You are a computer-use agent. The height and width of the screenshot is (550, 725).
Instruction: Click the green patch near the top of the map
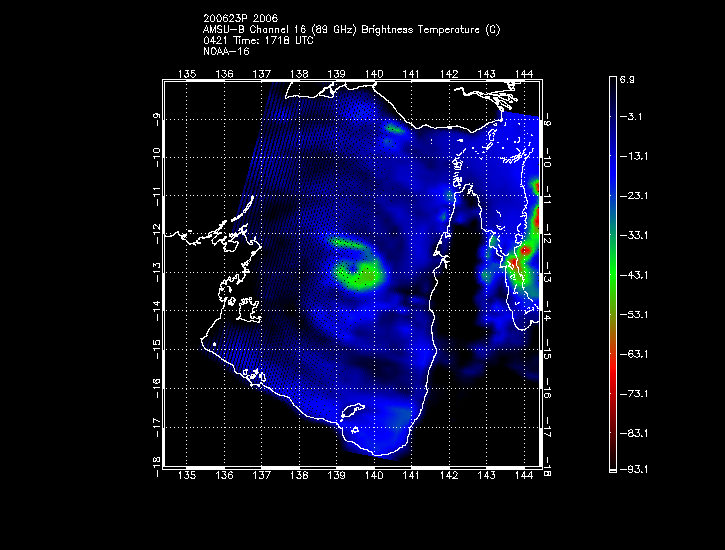(x=395, y=128)
